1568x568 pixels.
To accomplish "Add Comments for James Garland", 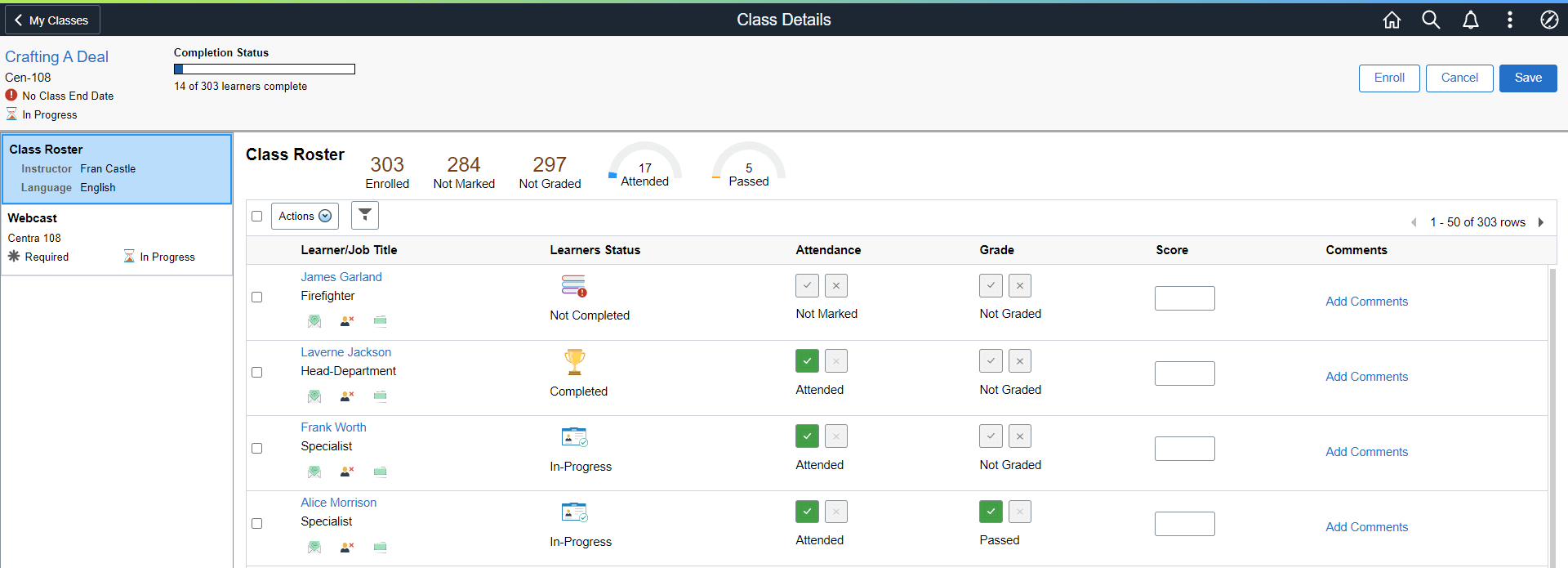I will [x=1366, y=302].
